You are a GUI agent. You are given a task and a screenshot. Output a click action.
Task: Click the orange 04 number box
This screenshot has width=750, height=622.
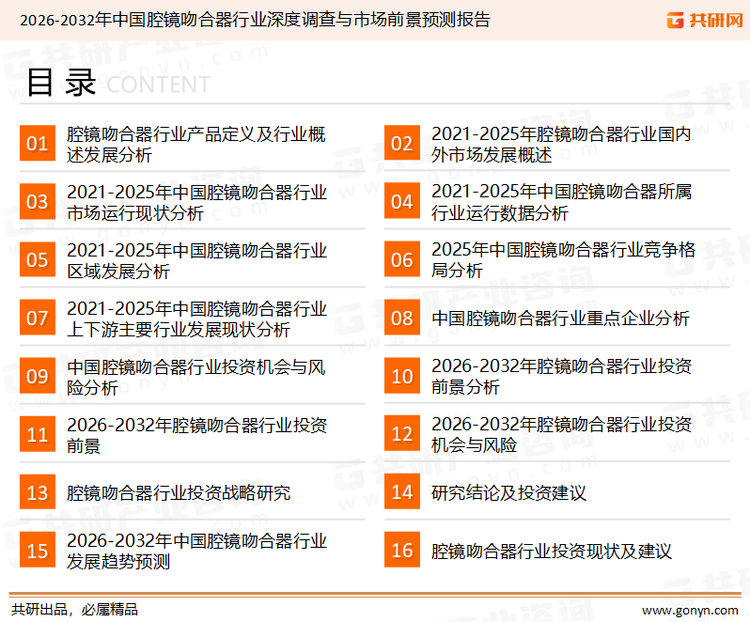tap(402, 201)
